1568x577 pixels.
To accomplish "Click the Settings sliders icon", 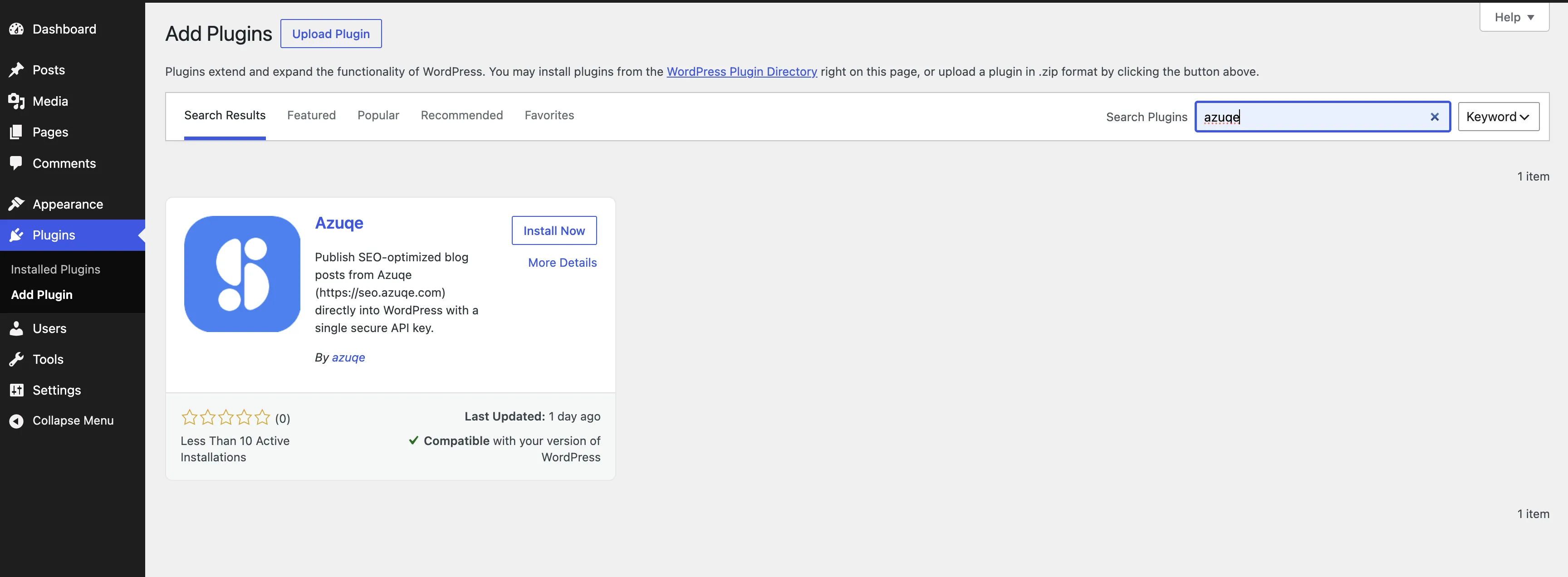I will tap(16, 390).
